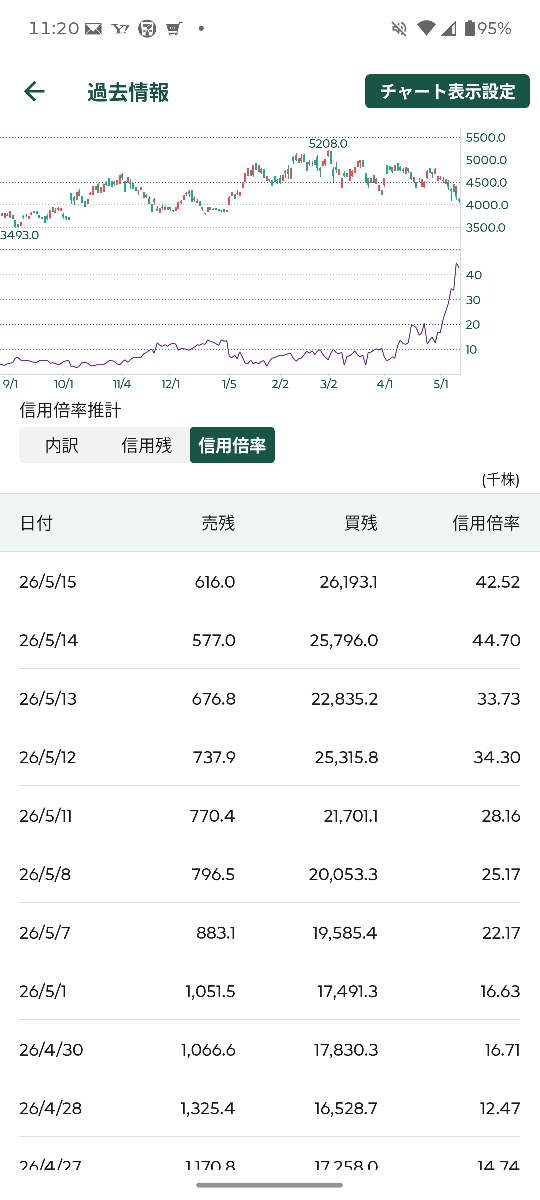Tap the Wi-Fi status icon
The width and height of the screenshot is (540, 1200).
(x=426, y=29)
